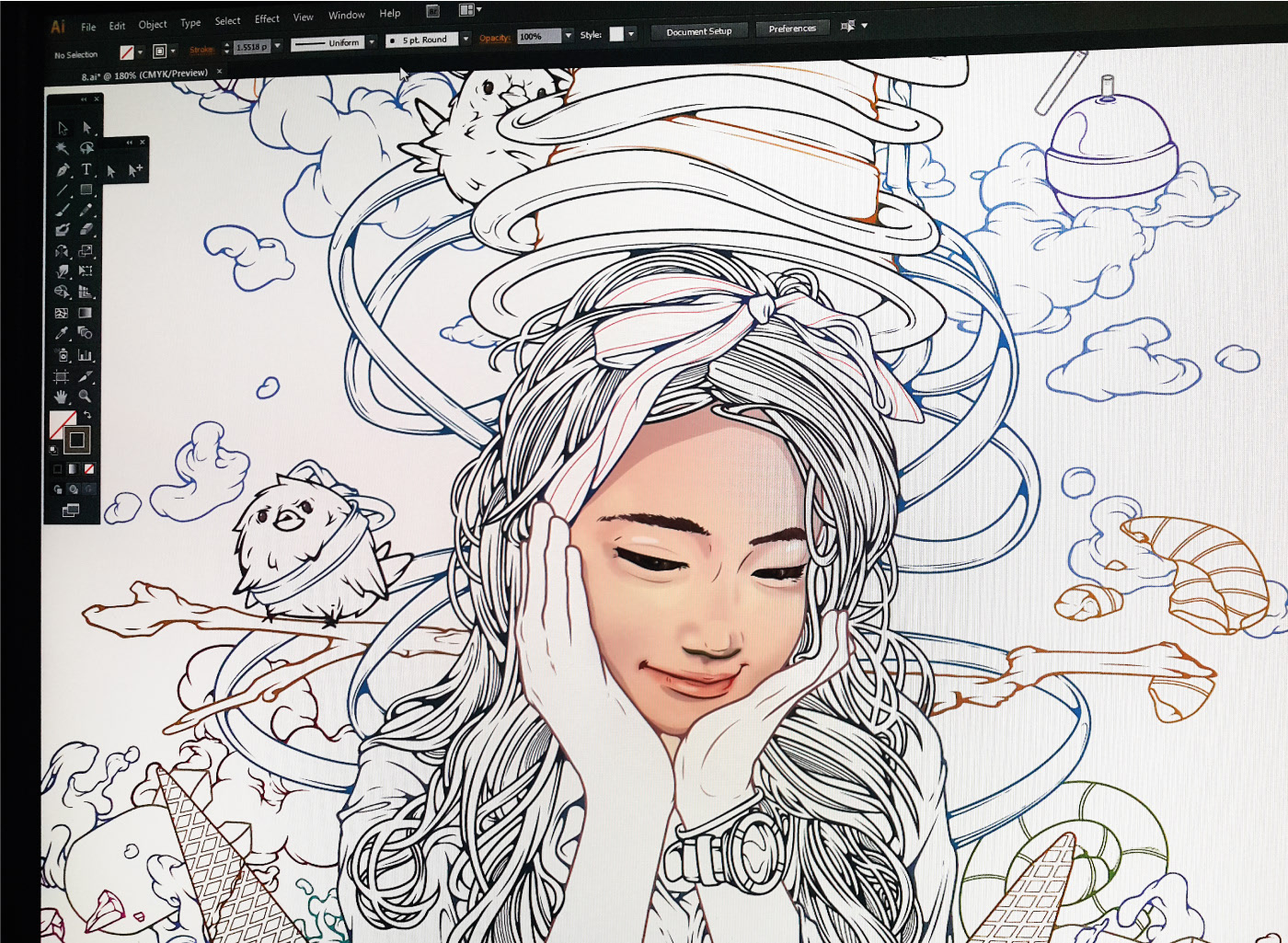Open the fill color dropdown in control bar
The height and width of the screenshot is (943, 1288).
point(140,52)
